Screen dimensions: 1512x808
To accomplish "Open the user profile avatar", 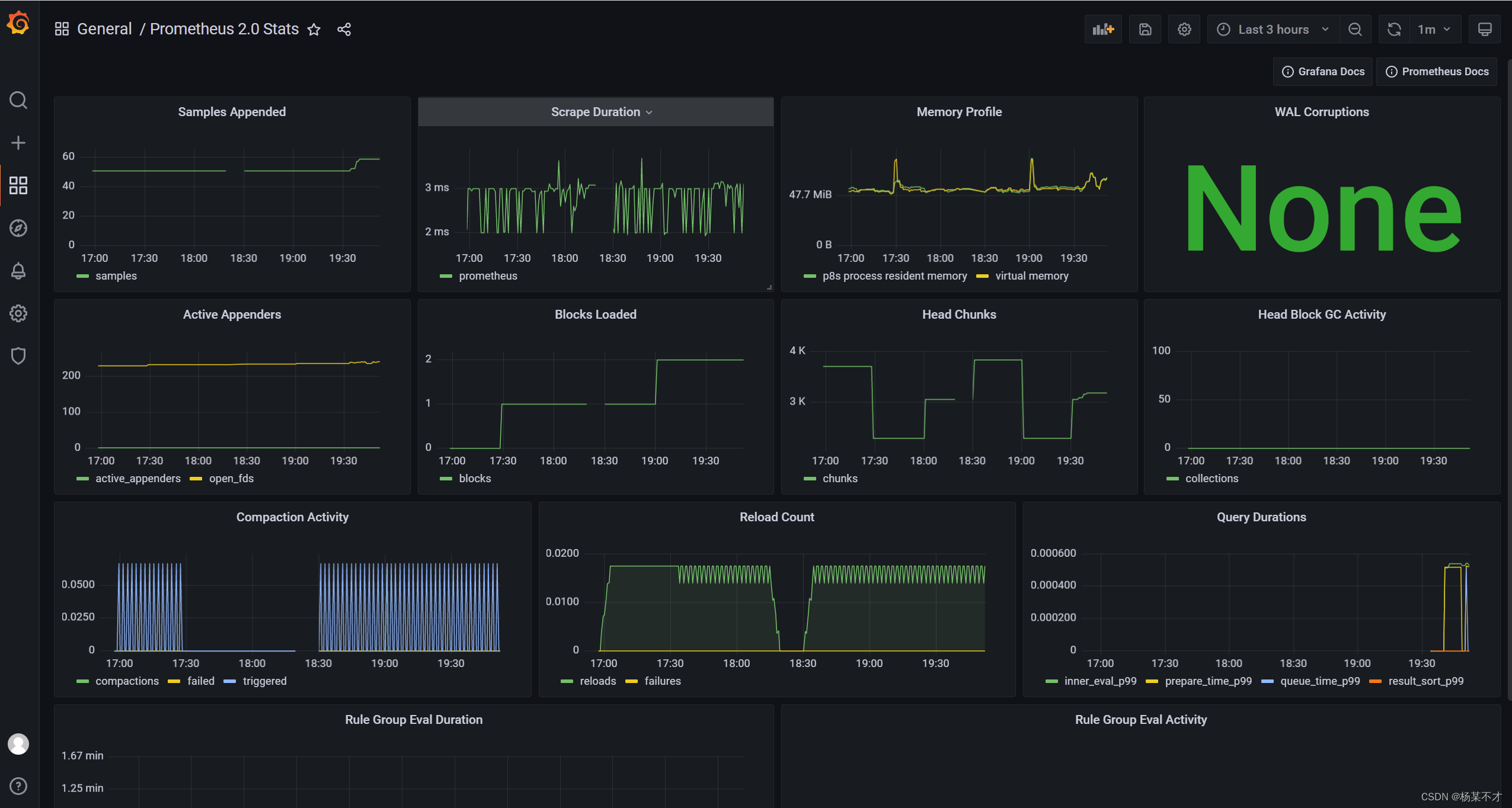I will pos(18,744).
